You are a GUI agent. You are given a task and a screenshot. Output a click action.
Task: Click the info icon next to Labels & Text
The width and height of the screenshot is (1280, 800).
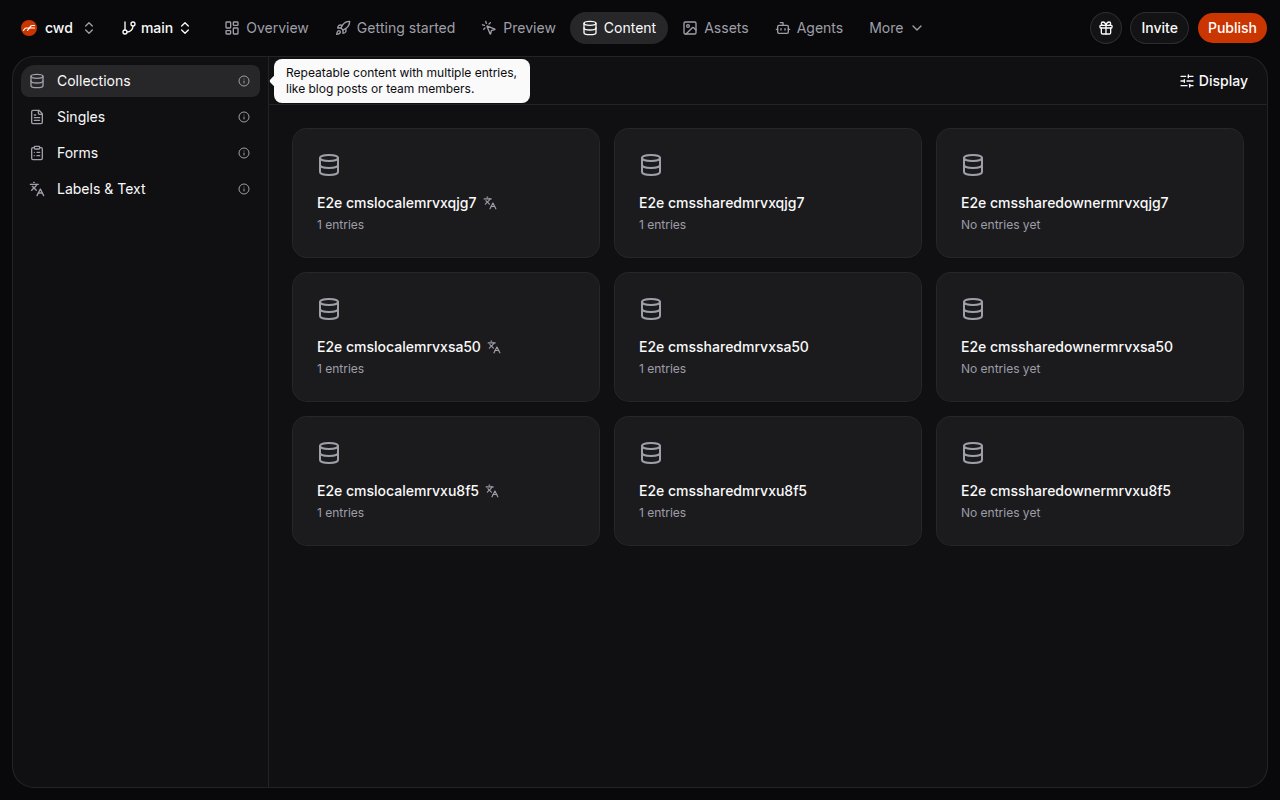coord(244,189)
